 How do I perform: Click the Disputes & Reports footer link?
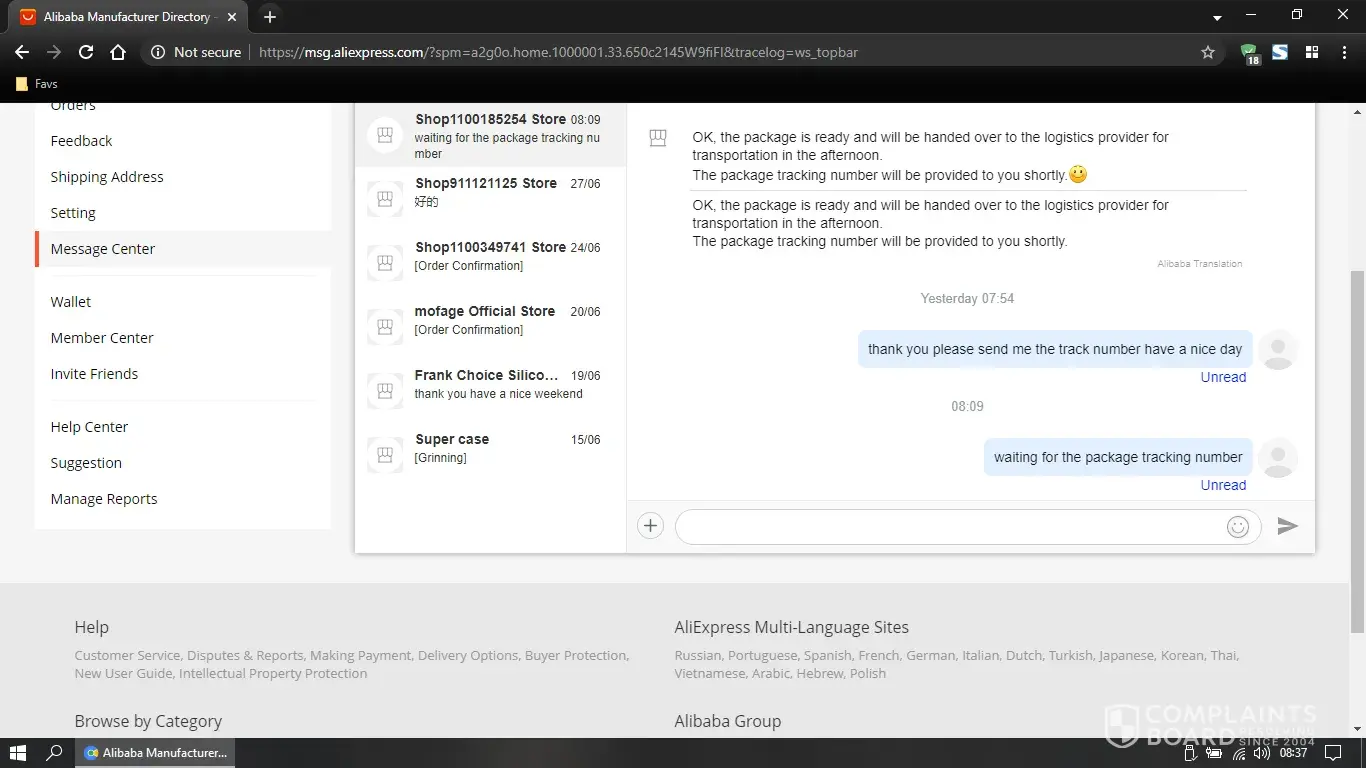245,656
